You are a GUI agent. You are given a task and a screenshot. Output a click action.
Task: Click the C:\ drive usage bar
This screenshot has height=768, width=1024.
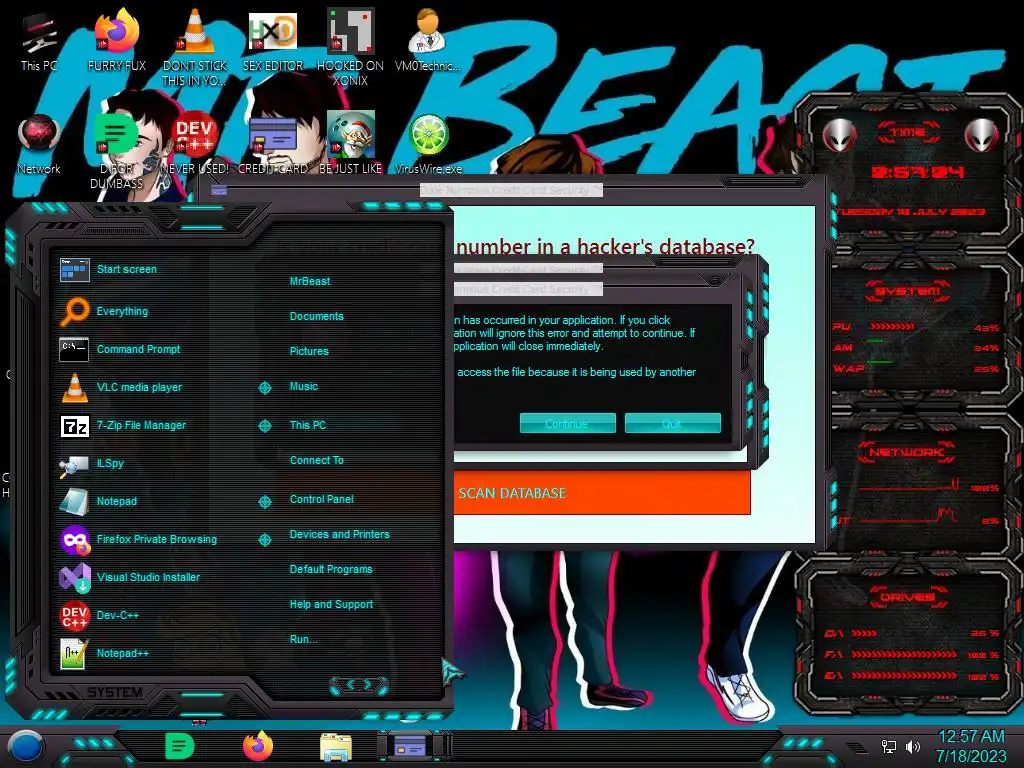pos(864,633)
